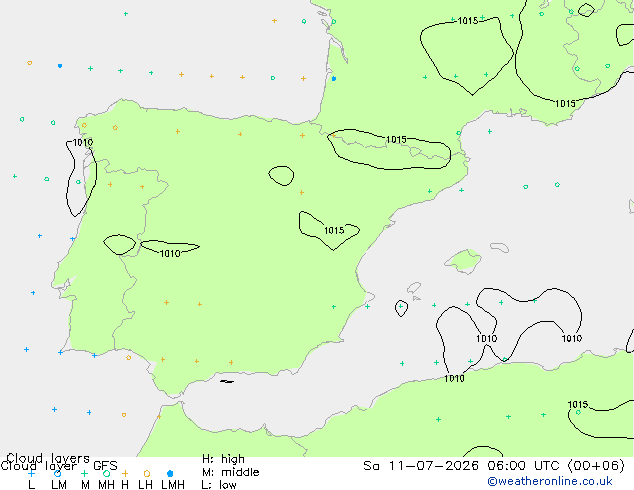Click the "H: high" legend text
The image size is (634, 490).
tap(223, 459)
